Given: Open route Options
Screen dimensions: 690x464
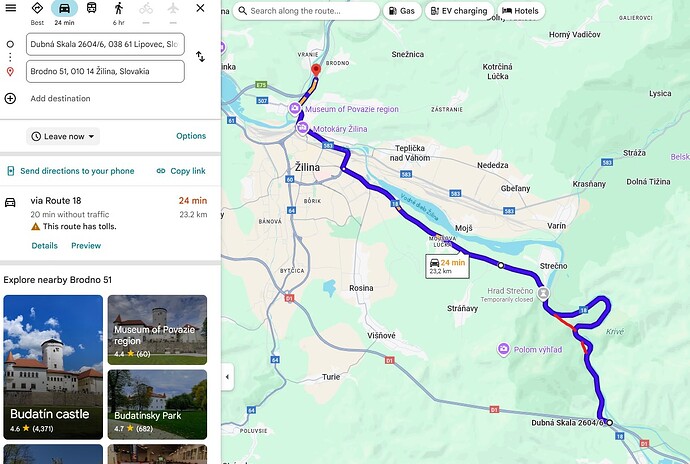Looking at the screenshot, I should 191,136.
